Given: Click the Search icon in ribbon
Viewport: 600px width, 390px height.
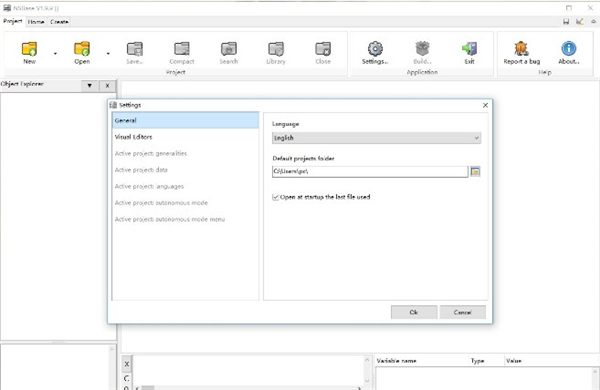Looking at the screenshot, I should 229,49.
